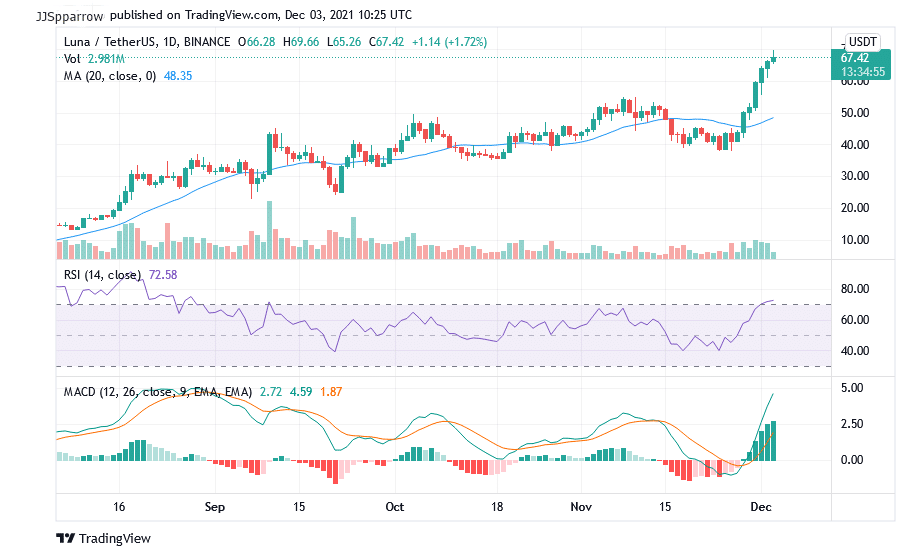Image resolution: width=905 pixels, height=556 pixels.
Task: Click the high price H69.66
Action: tap(301, 42)
